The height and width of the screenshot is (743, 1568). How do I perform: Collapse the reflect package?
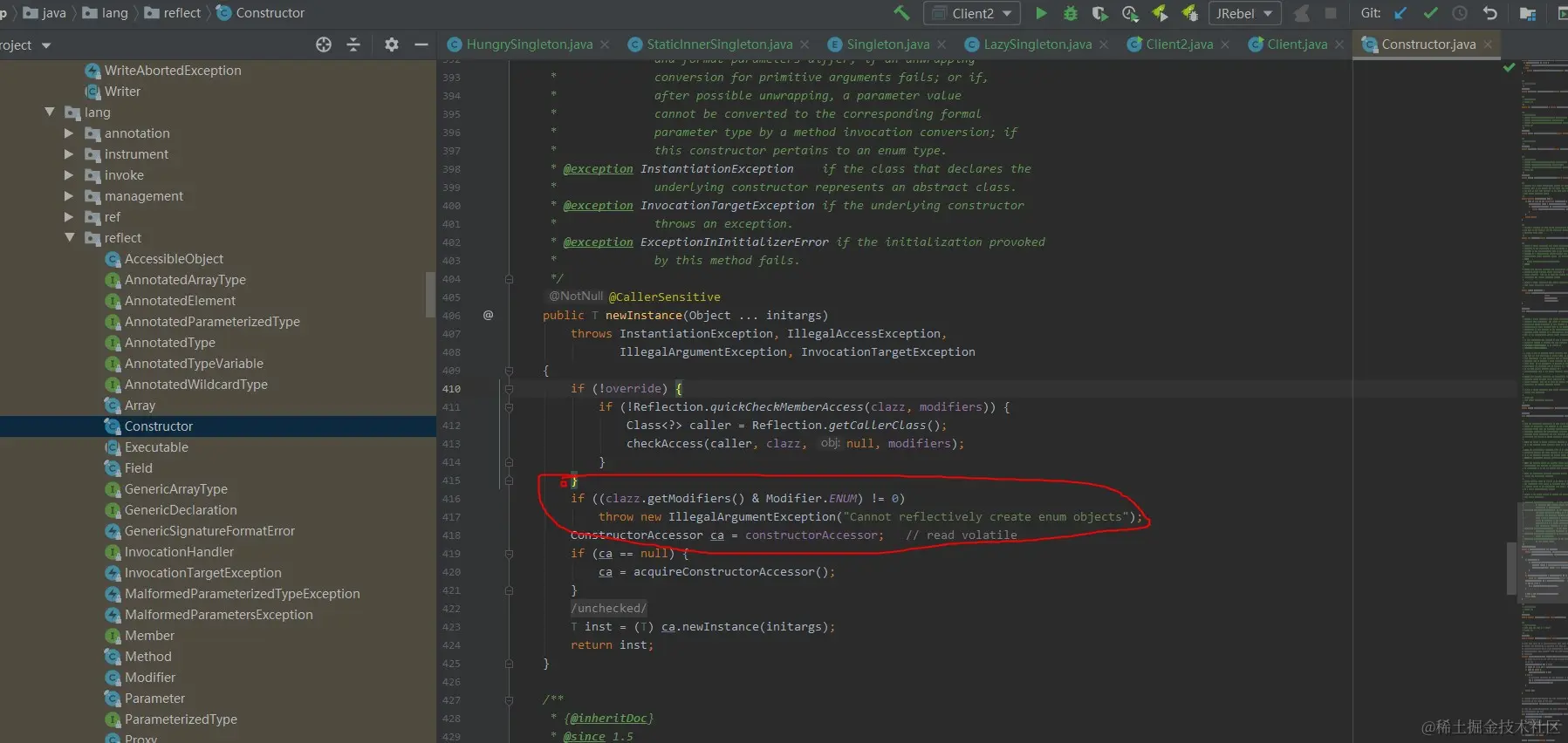point(70,237)
